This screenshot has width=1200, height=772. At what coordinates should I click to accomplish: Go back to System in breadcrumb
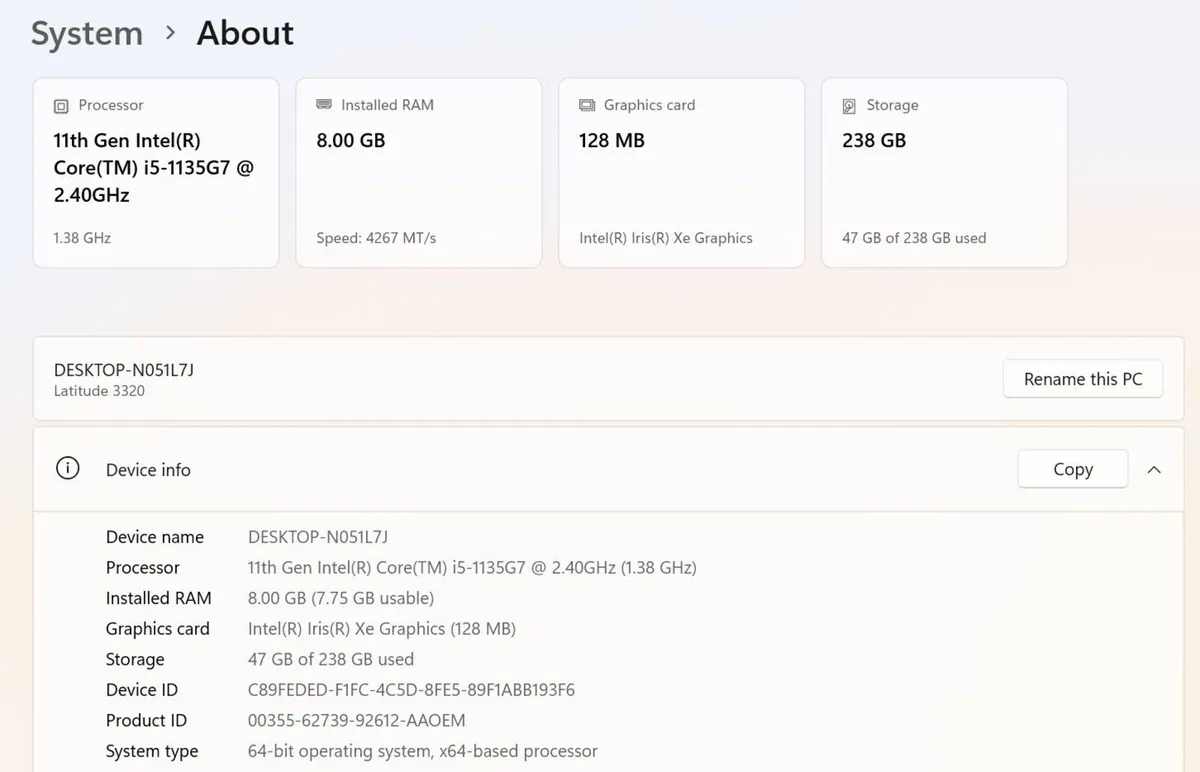click(87, 33)
